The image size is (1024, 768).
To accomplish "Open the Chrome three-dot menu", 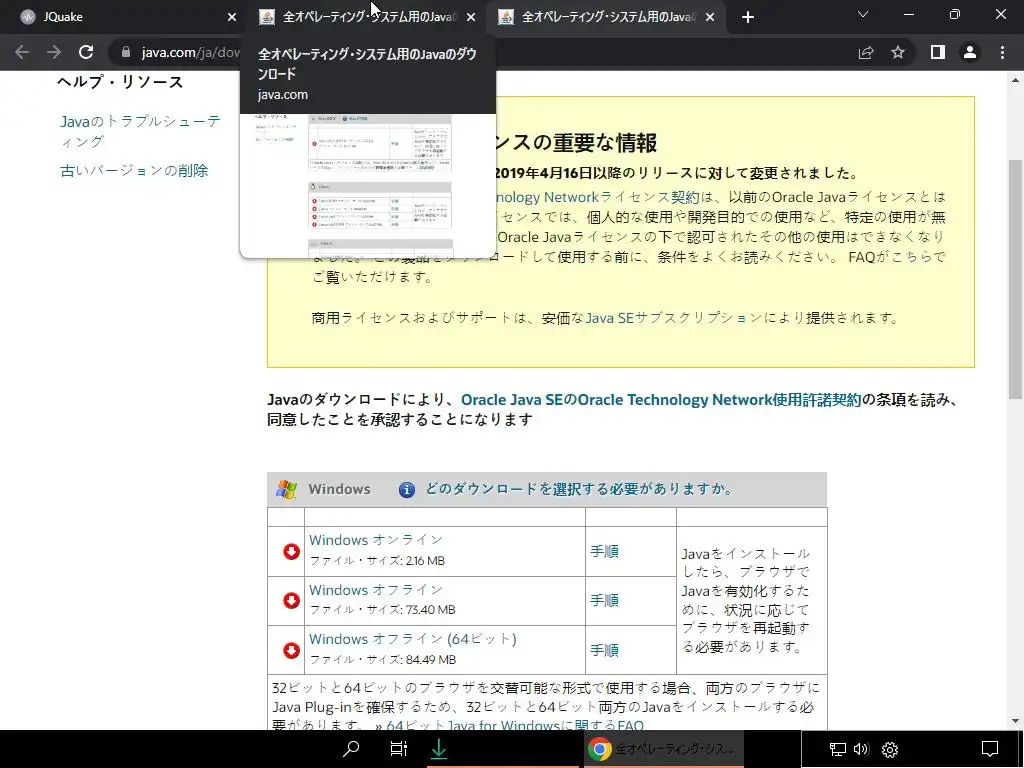I will pyautogui.click(x=1002, y=52).
